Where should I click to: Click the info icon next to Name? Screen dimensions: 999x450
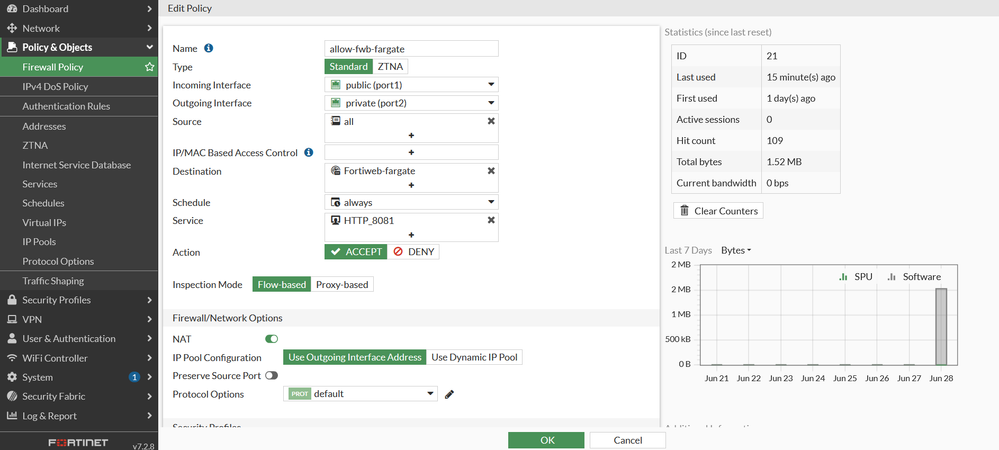click(x=209, y=48)
